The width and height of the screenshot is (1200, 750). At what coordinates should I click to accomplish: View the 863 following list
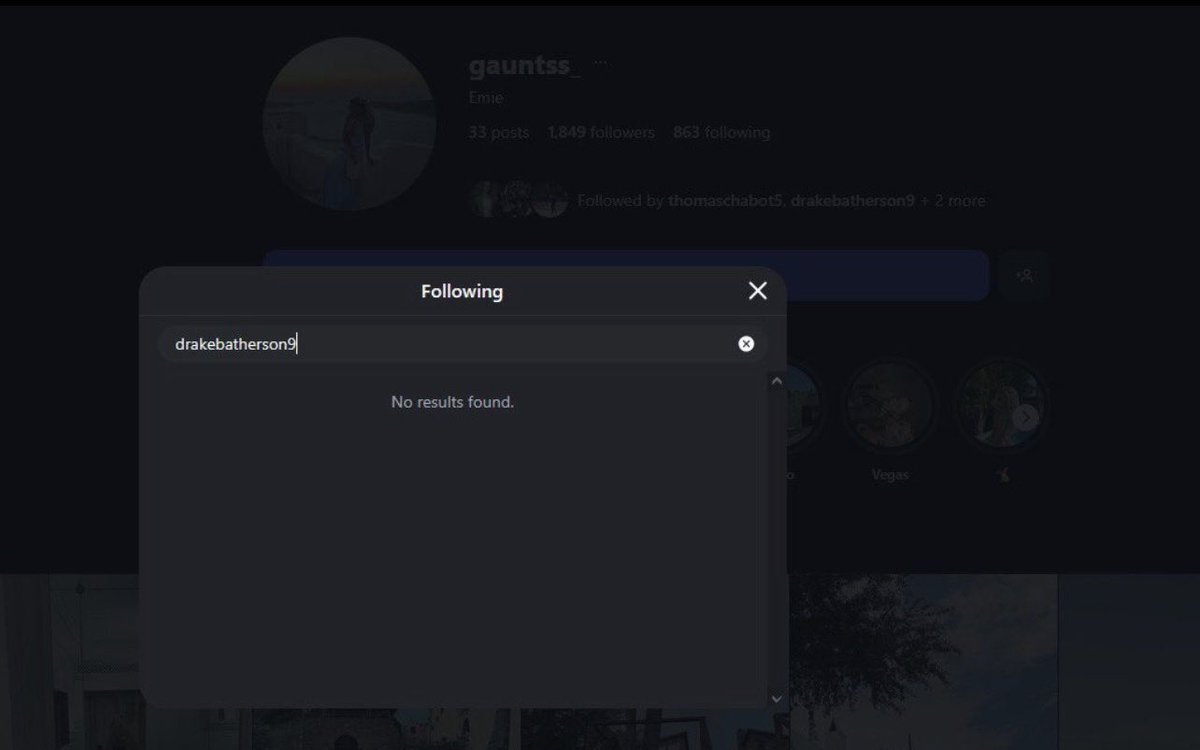pos(721,132)
